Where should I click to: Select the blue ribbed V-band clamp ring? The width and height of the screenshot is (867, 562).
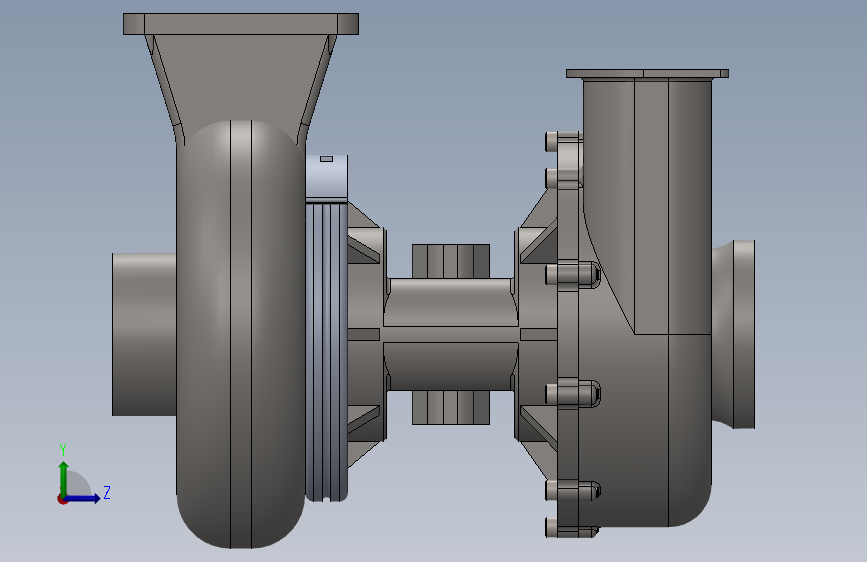[326, 351]
